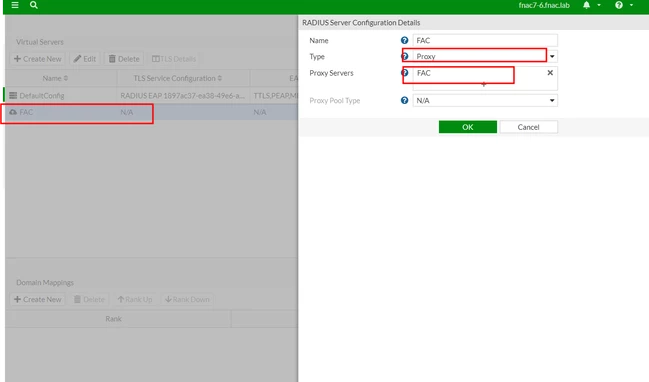649x382 pixels.
Task: Click the Rank Up button
Action: [135, 299]
